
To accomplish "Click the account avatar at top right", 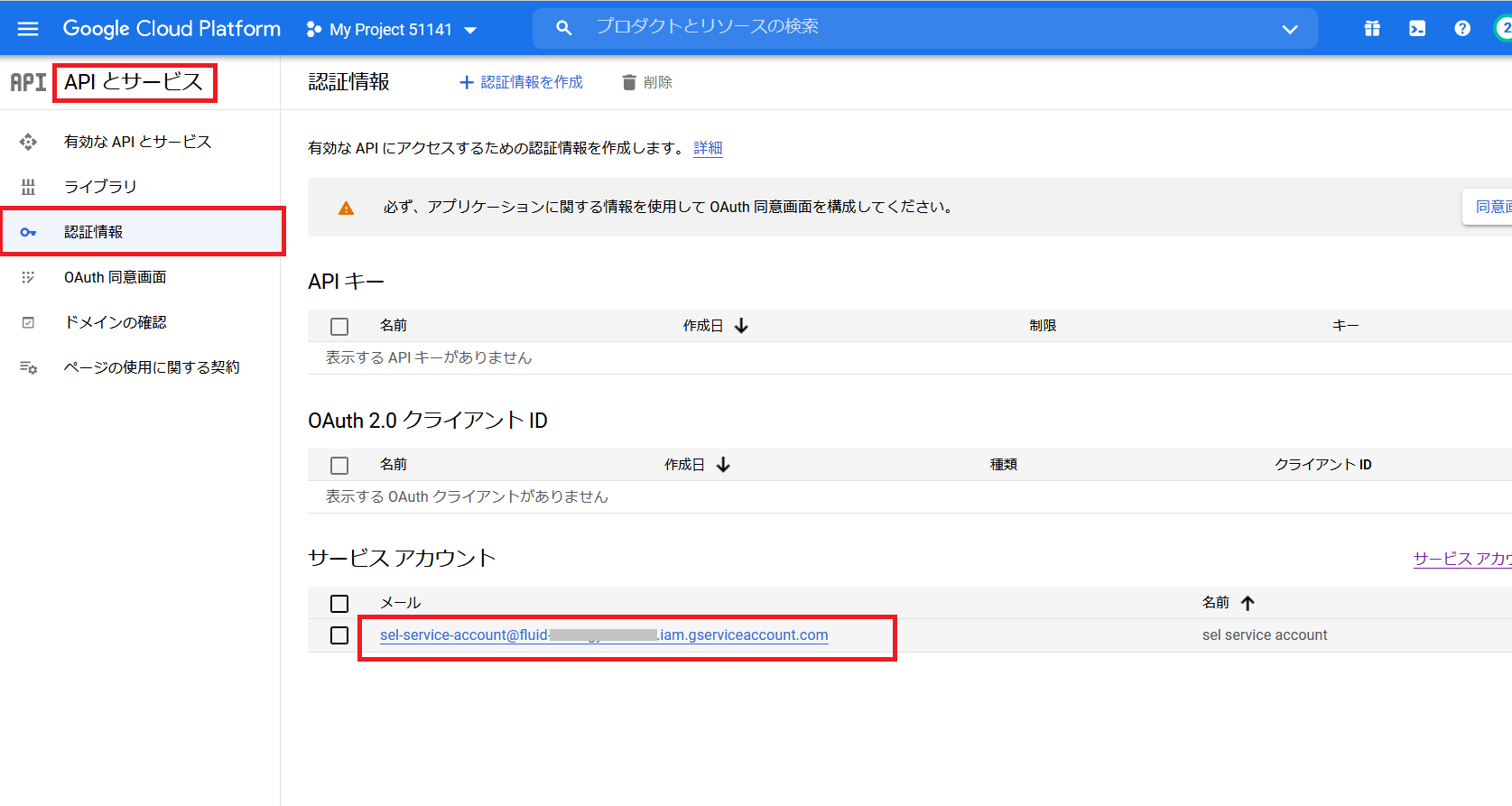I will tap(1504, 29).
